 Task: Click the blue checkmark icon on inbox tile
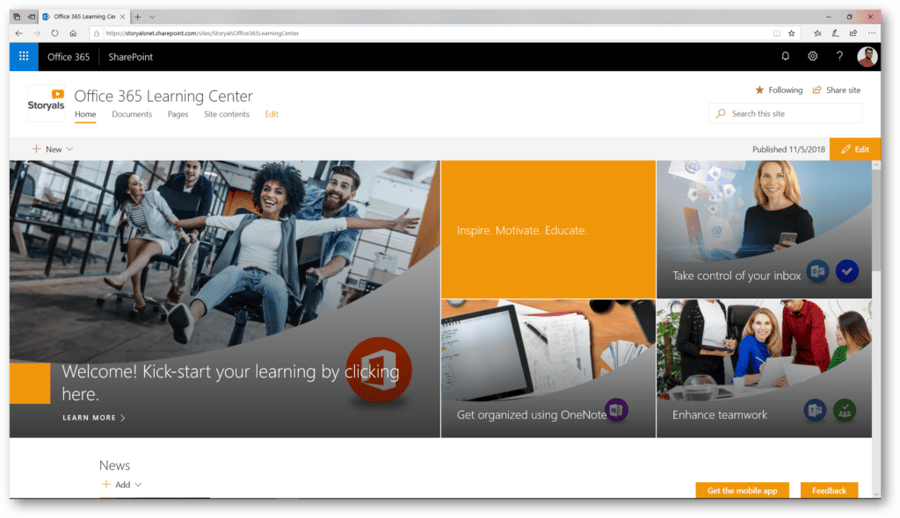(x=847, y=271)
